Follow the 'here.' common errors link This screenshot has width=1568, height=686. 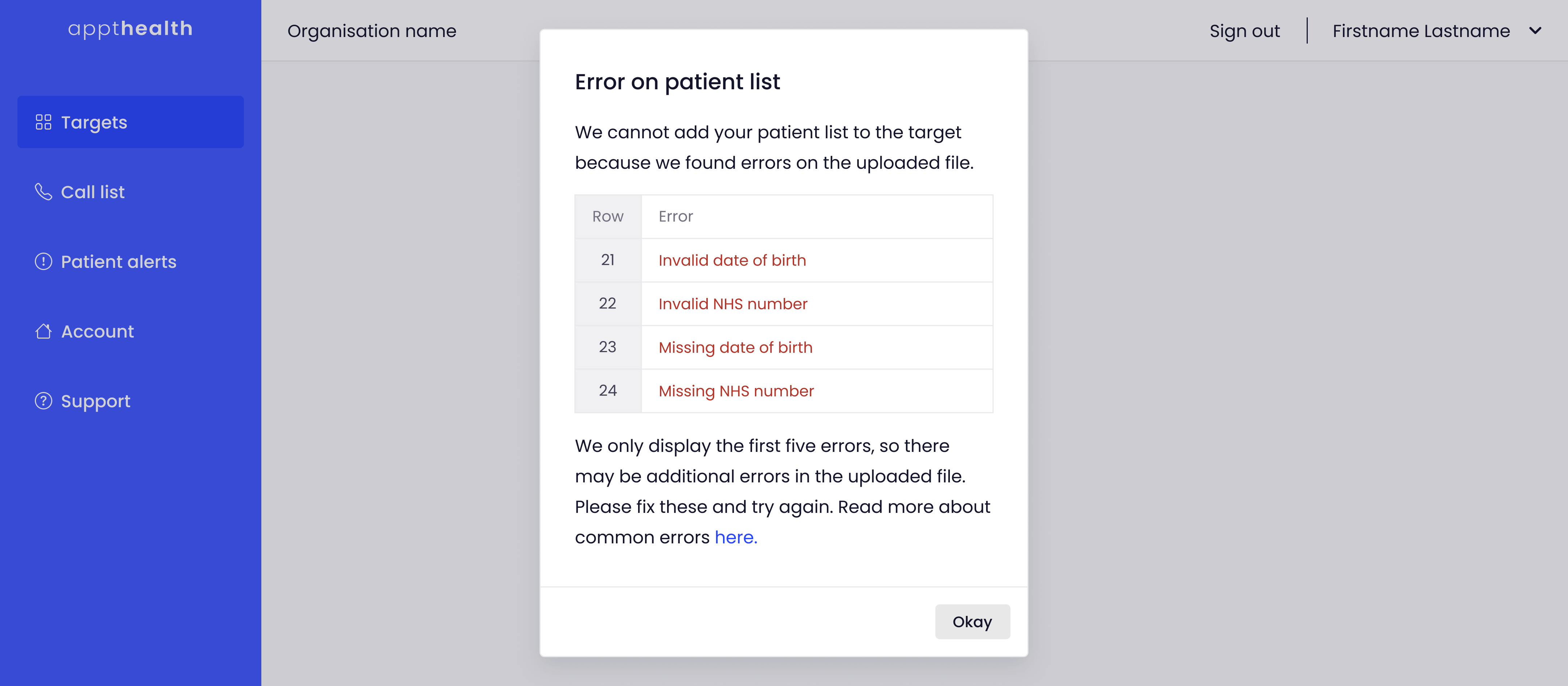coord(735,538)
